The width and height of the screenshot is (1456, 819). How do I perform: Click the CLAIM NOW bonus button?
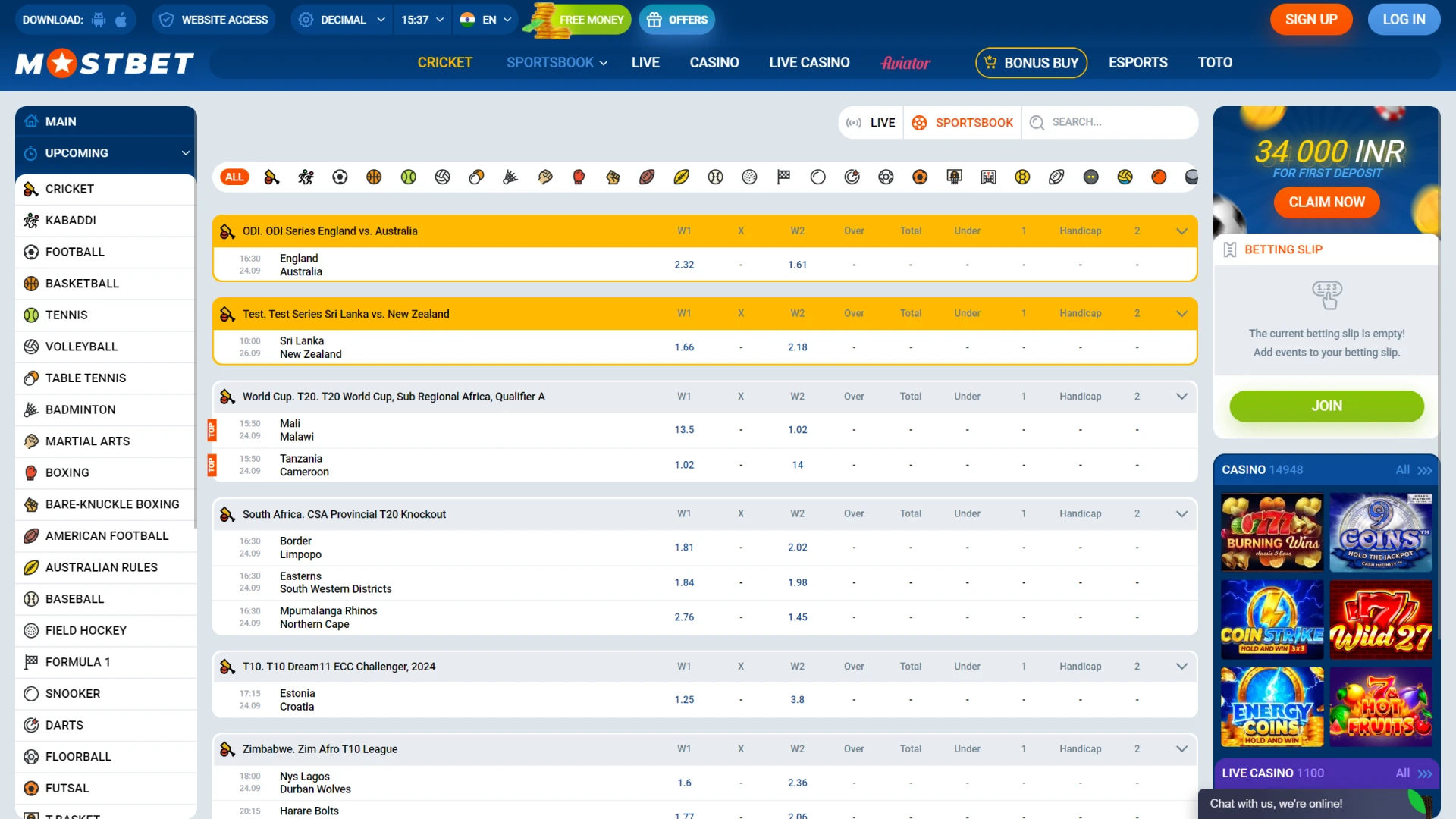[1326, 202]
